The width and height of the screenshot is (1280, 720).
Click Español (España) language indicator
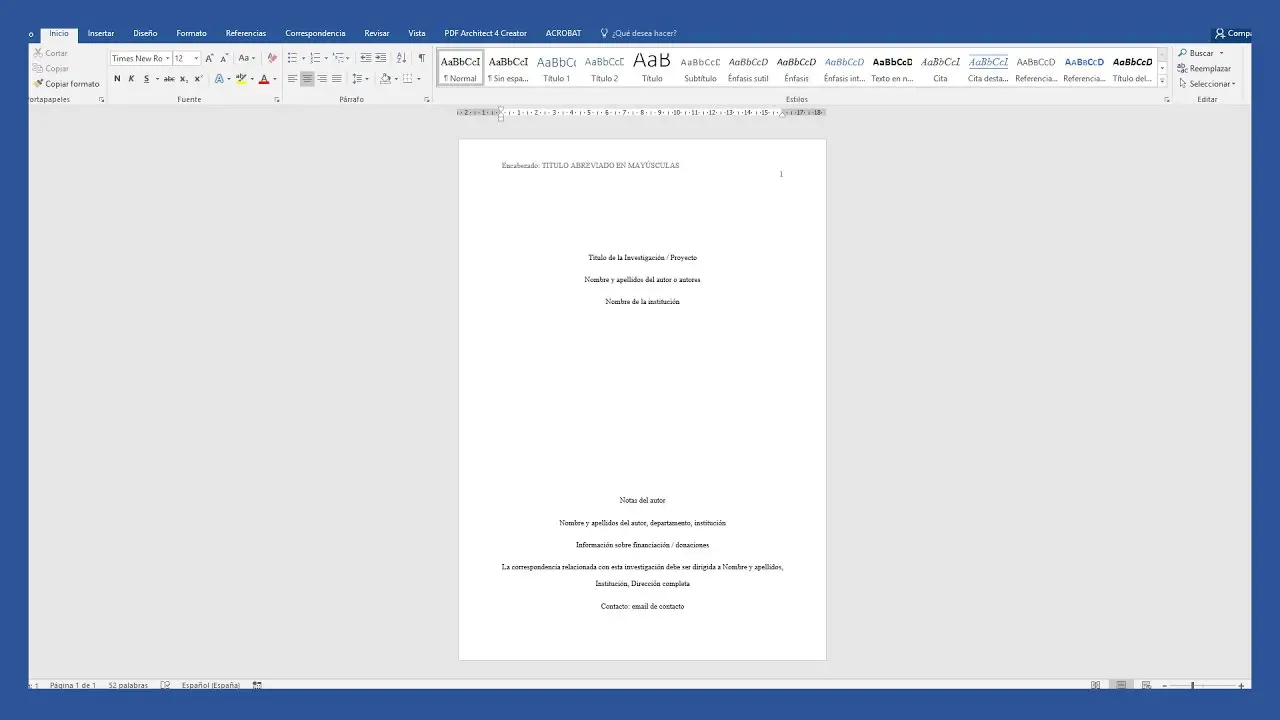[211, 685]
